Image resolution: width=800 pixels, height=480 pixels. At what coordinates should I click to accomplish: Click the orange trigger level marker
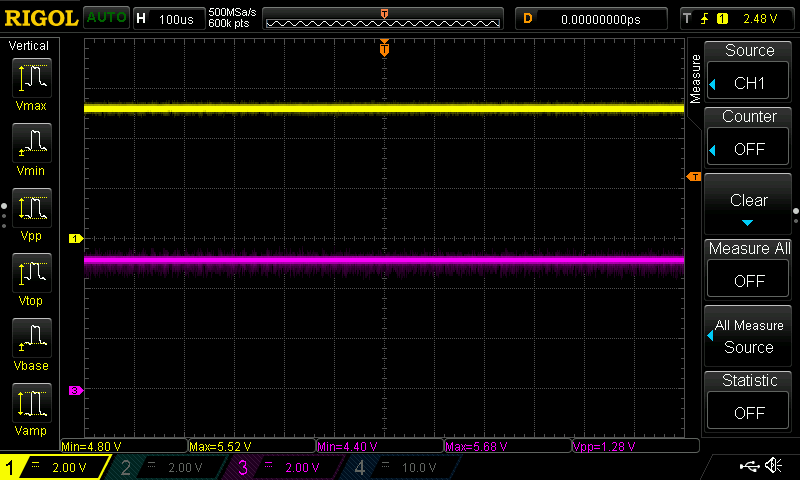click(694, 177)
